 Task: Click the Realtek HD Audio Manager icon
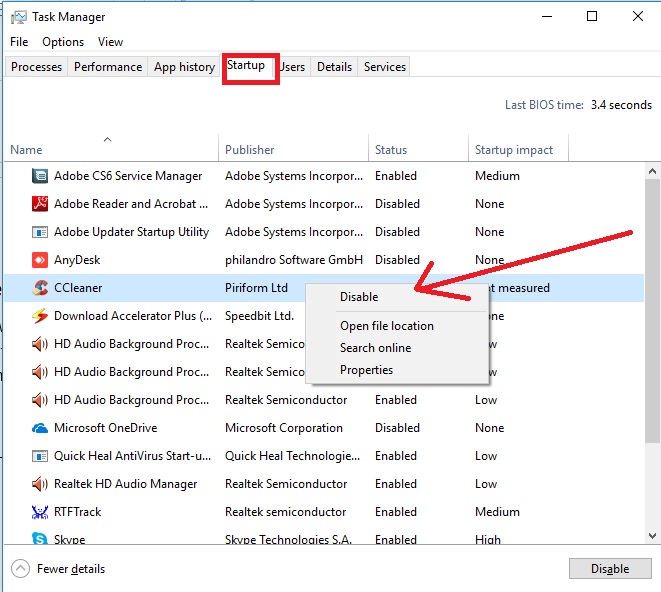[x=40, y=484]
